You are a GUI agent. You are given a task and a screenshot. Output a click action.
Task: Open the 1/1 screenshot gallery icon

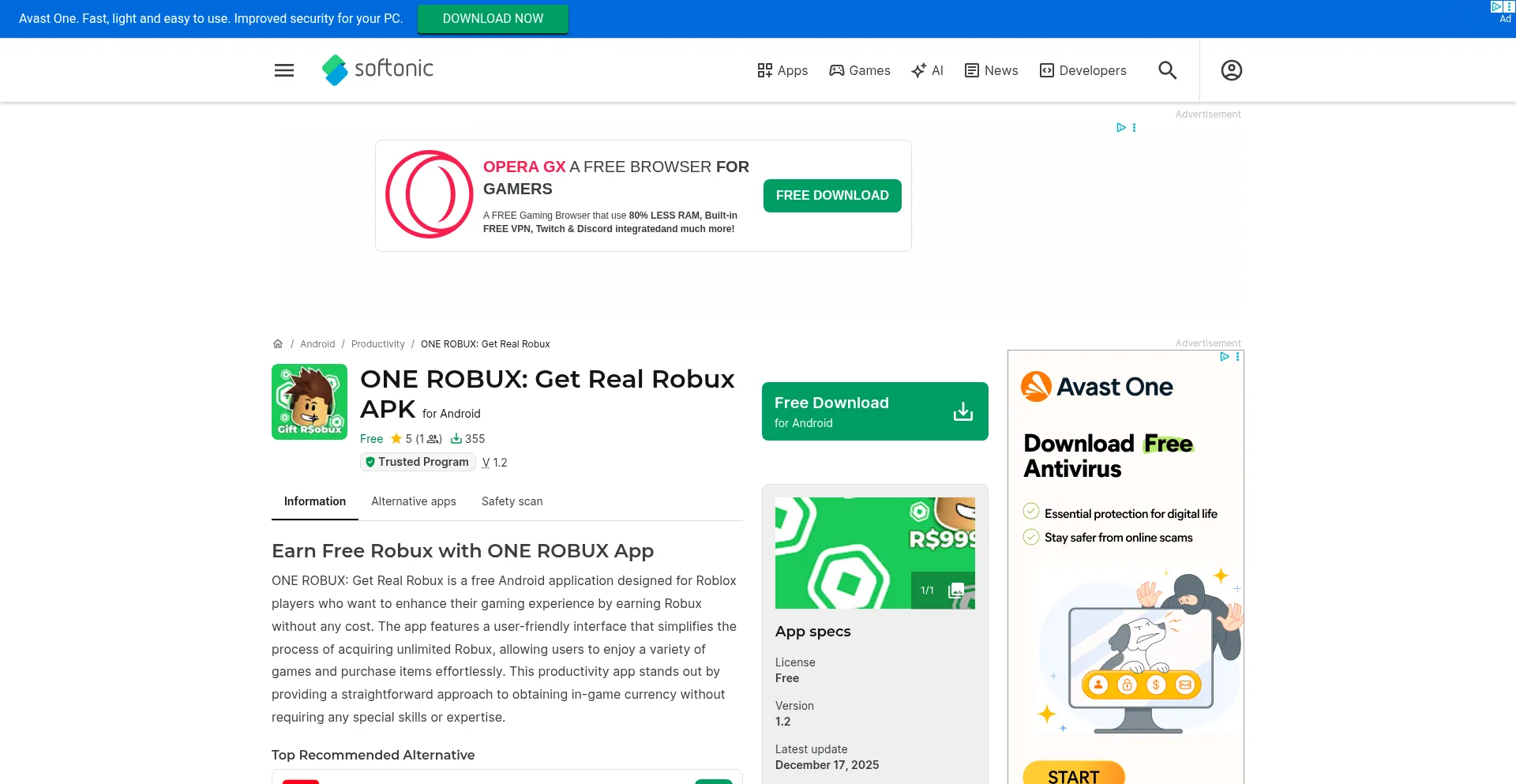tap(944, 591)
